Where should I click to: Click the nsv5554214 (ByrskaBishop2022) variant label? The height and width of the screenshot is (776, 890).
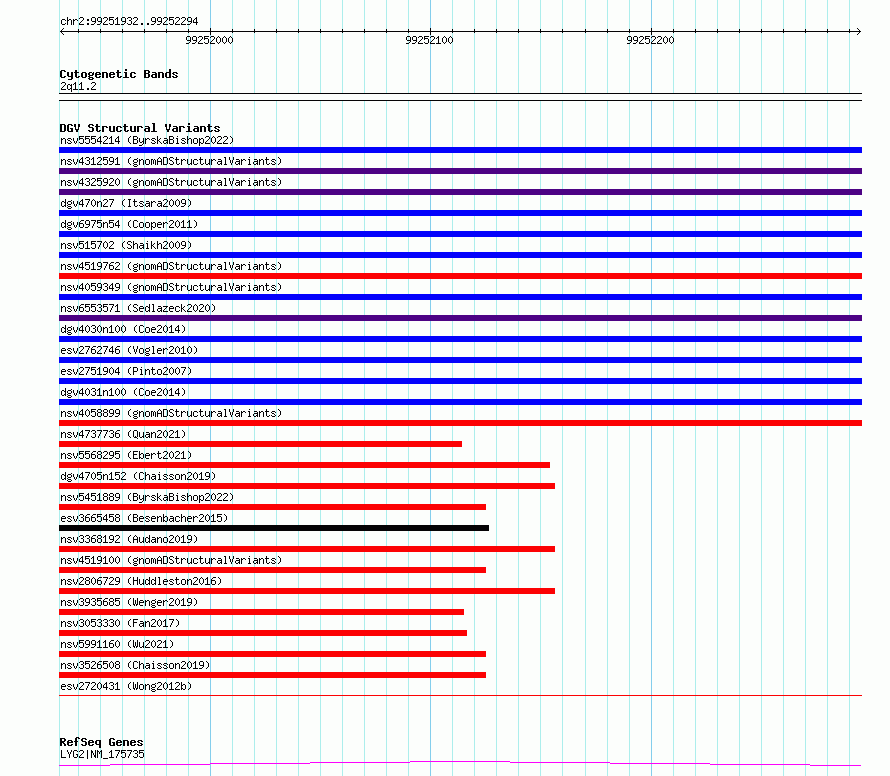coord(147,140)
